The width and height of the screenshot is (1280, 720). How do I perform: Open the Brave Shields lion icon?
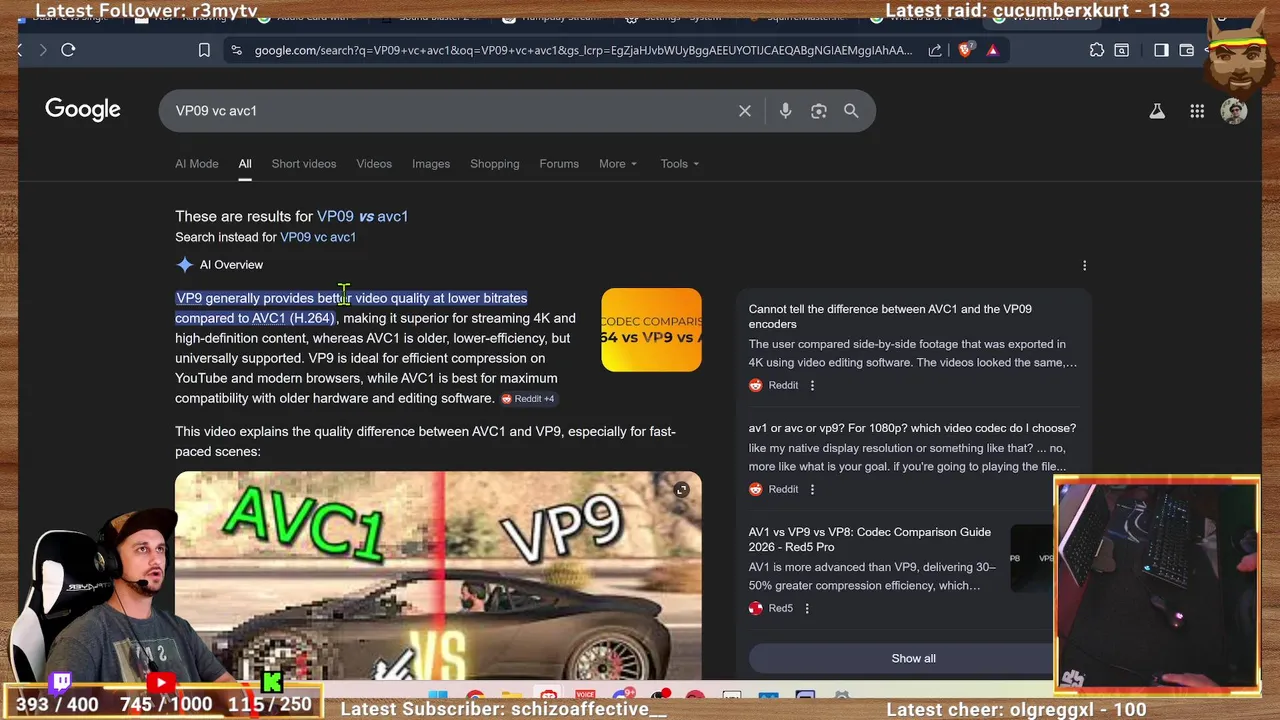pos(965,50)
